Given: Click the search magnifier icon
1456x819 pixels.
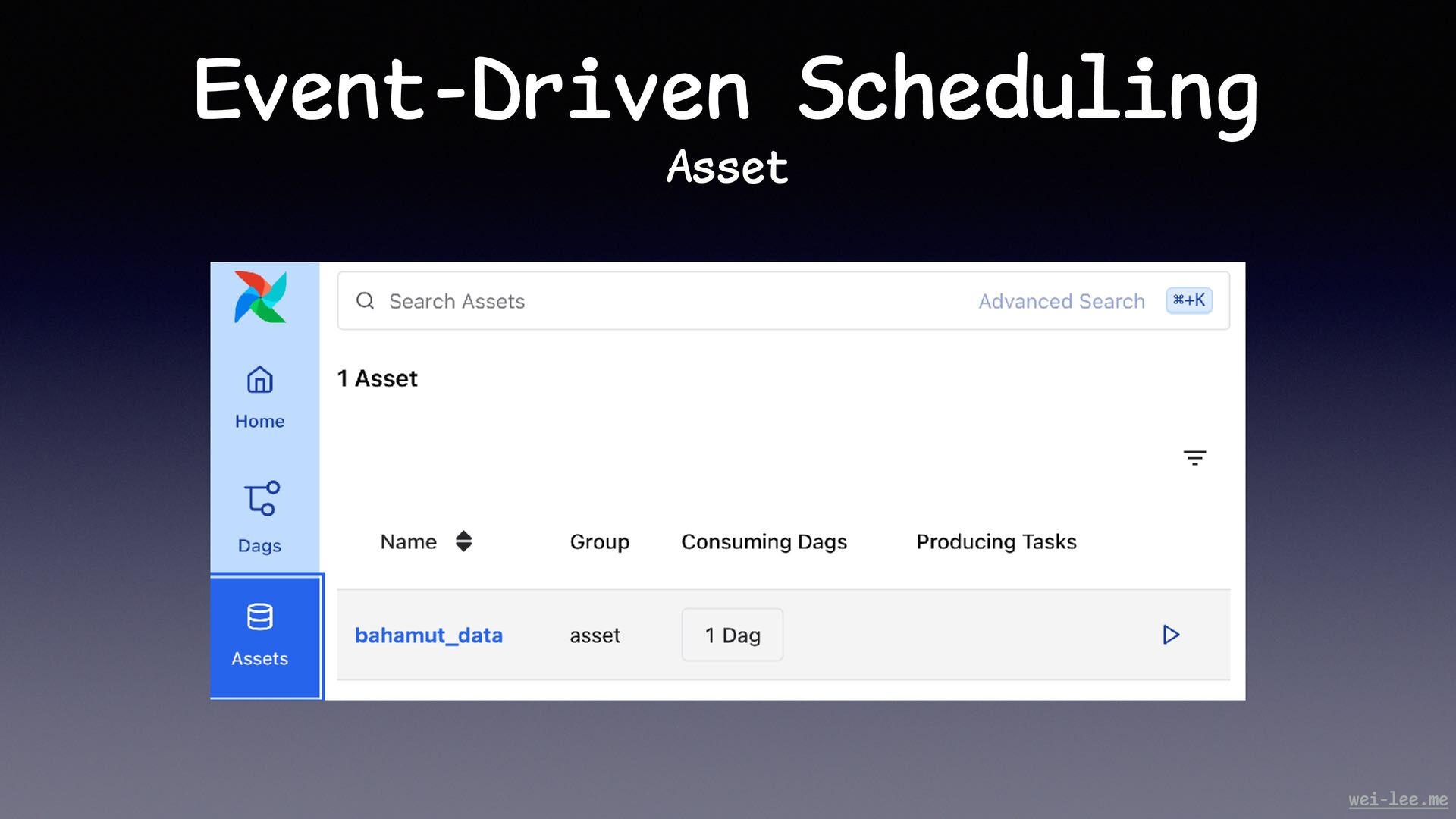Looking at the screenshot, I should coord(365,301).
